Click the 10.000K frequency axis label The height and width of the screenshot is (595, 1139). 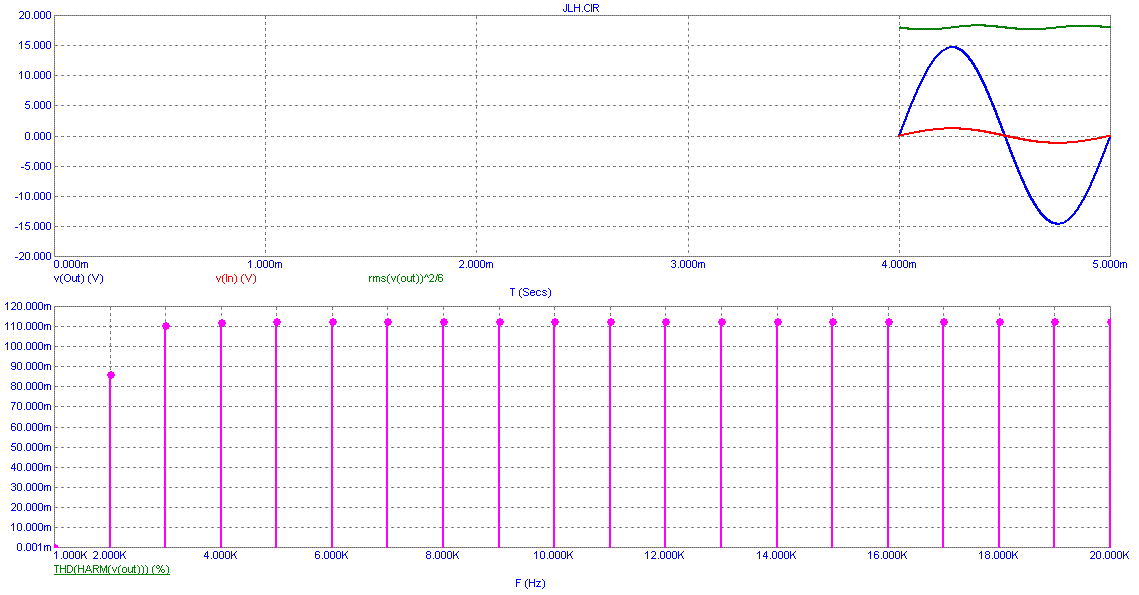coord(554,555)
